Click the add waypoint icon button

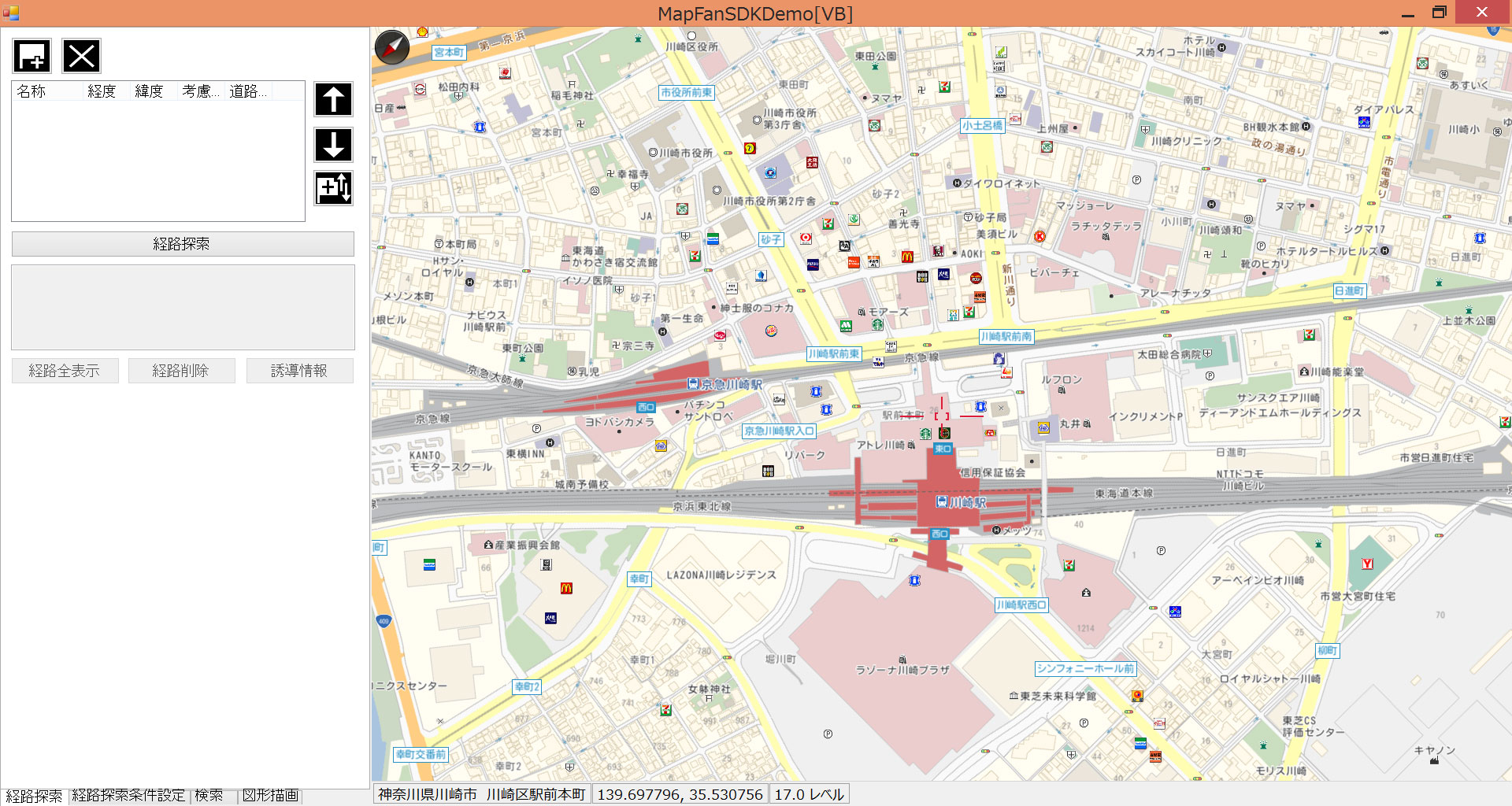click(x=32, y=56)
